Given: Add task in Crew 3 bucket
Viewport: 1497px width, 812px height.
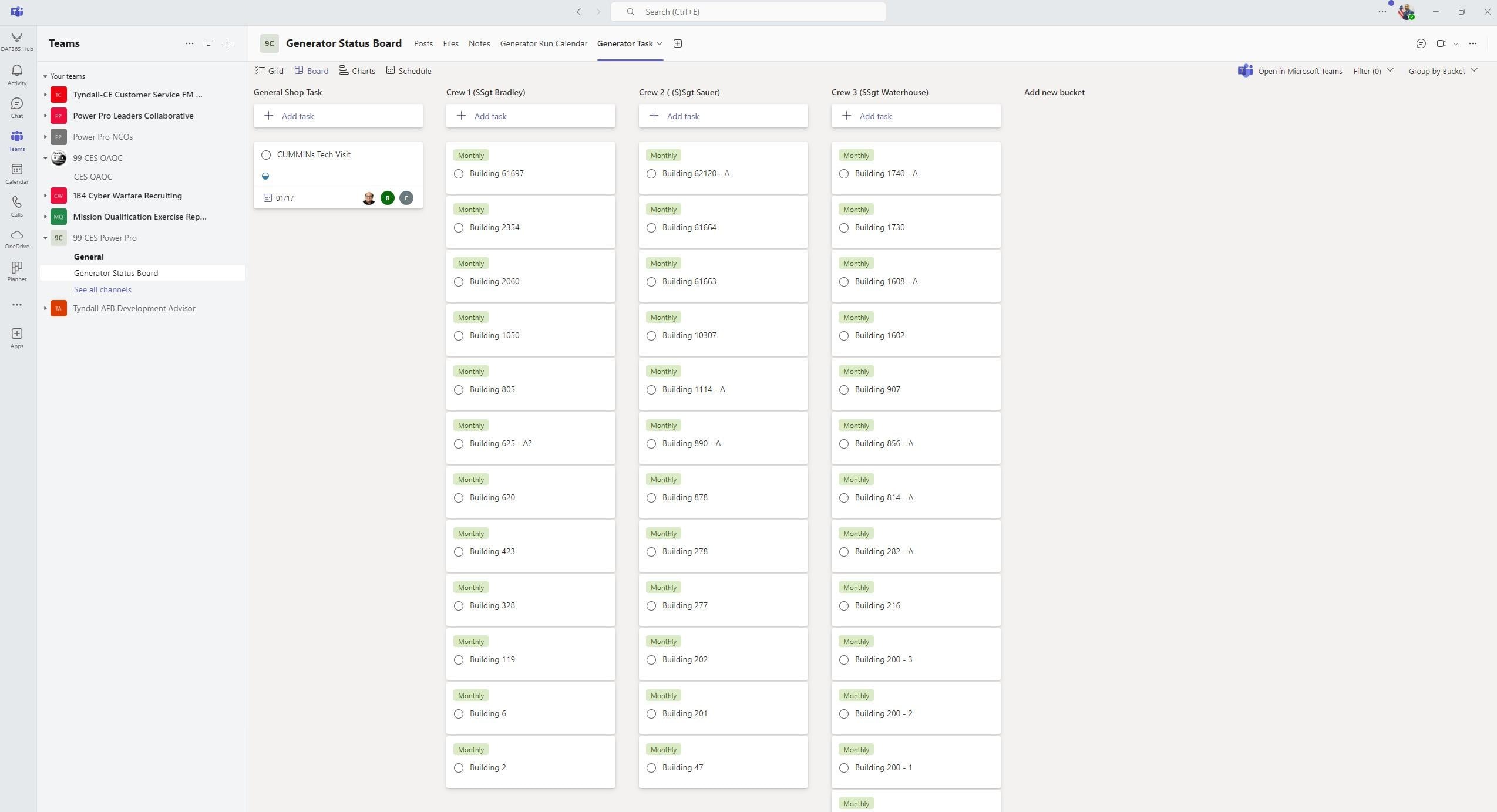Looking at the screenshot, I should point(916,116).
